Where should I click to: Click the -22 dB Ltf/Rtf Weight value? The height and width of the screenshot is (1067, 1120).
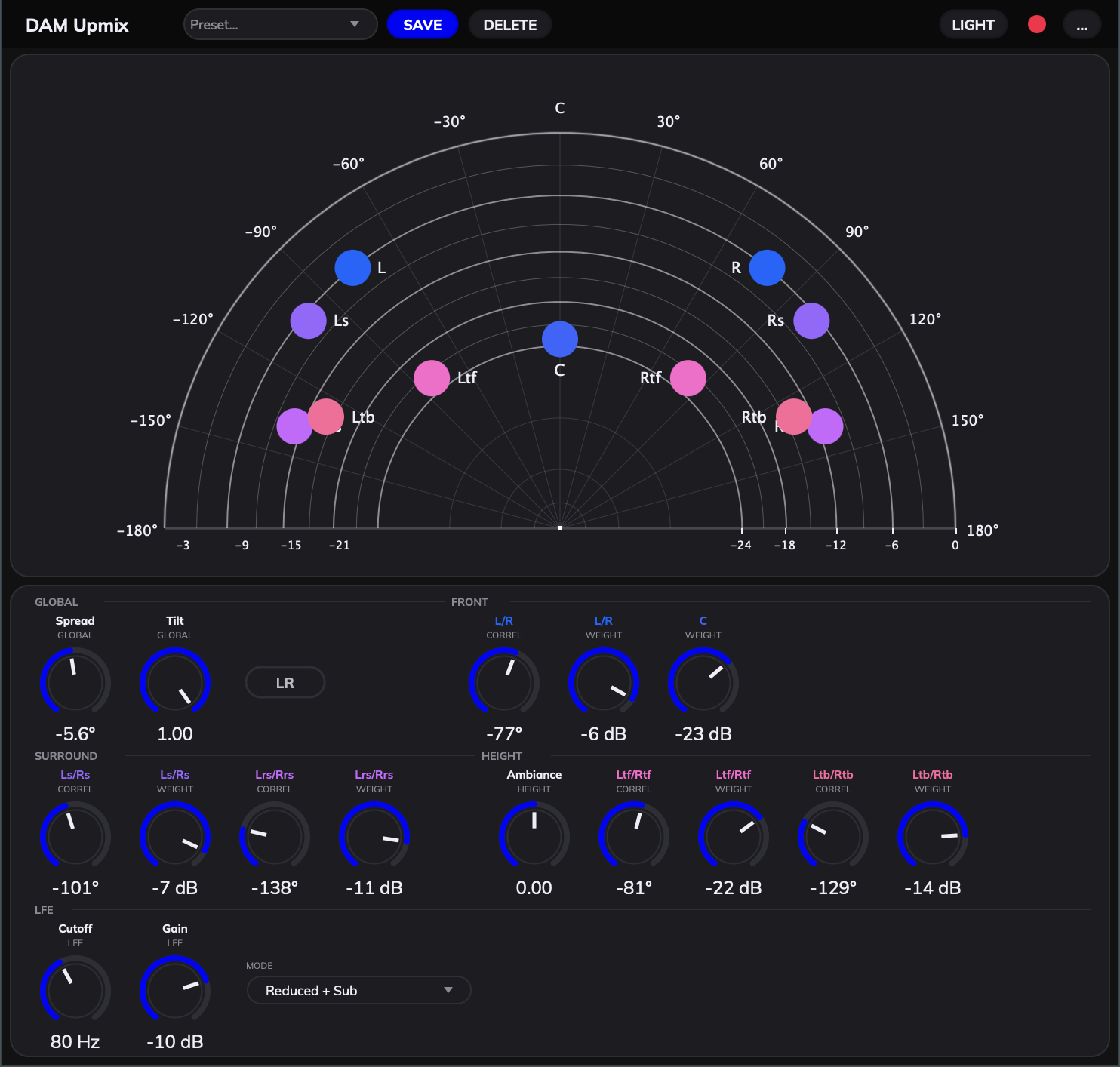pyautogui.click(x=734, y=888)
